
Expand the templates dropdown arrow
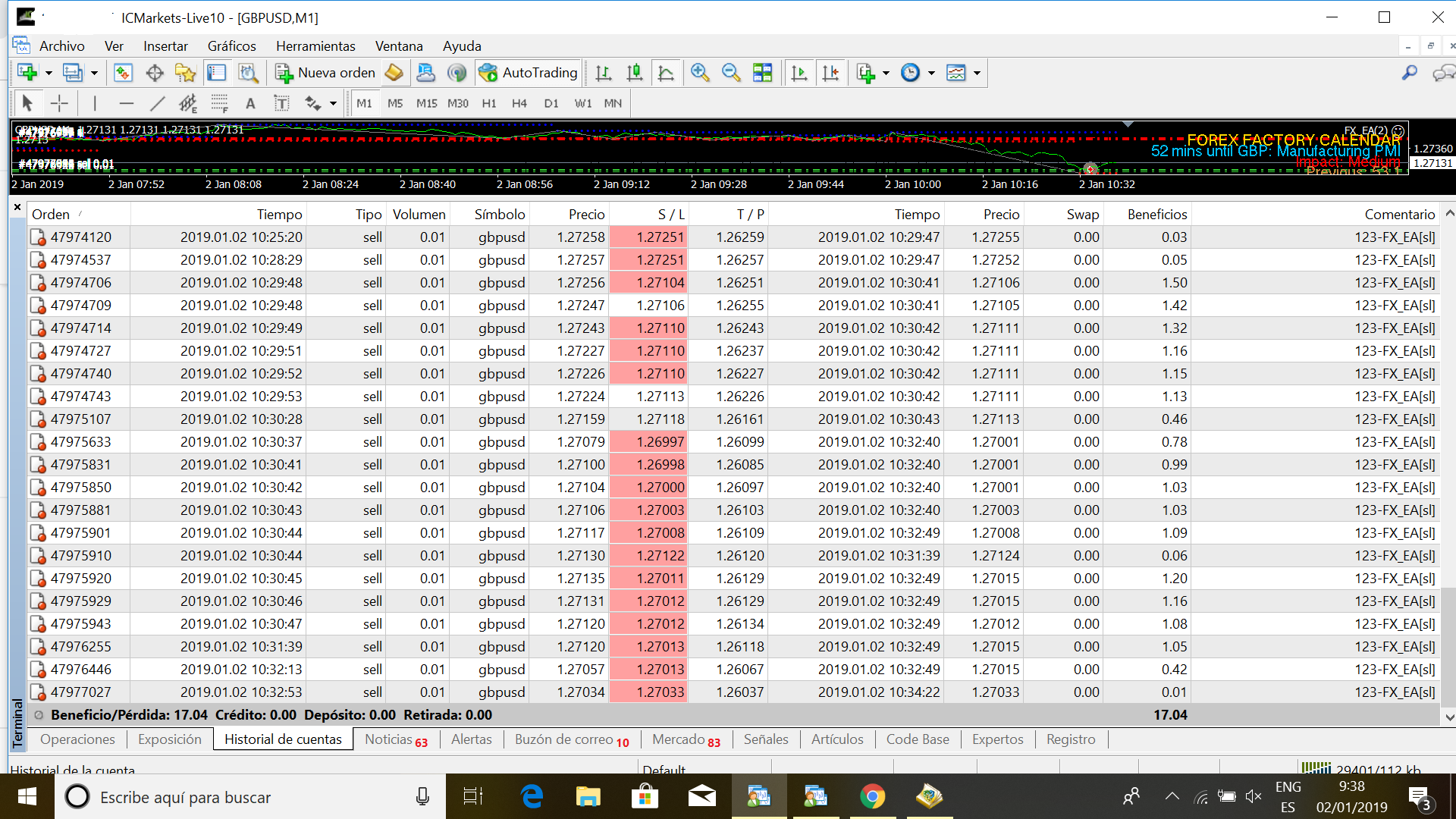coord(977,74)
